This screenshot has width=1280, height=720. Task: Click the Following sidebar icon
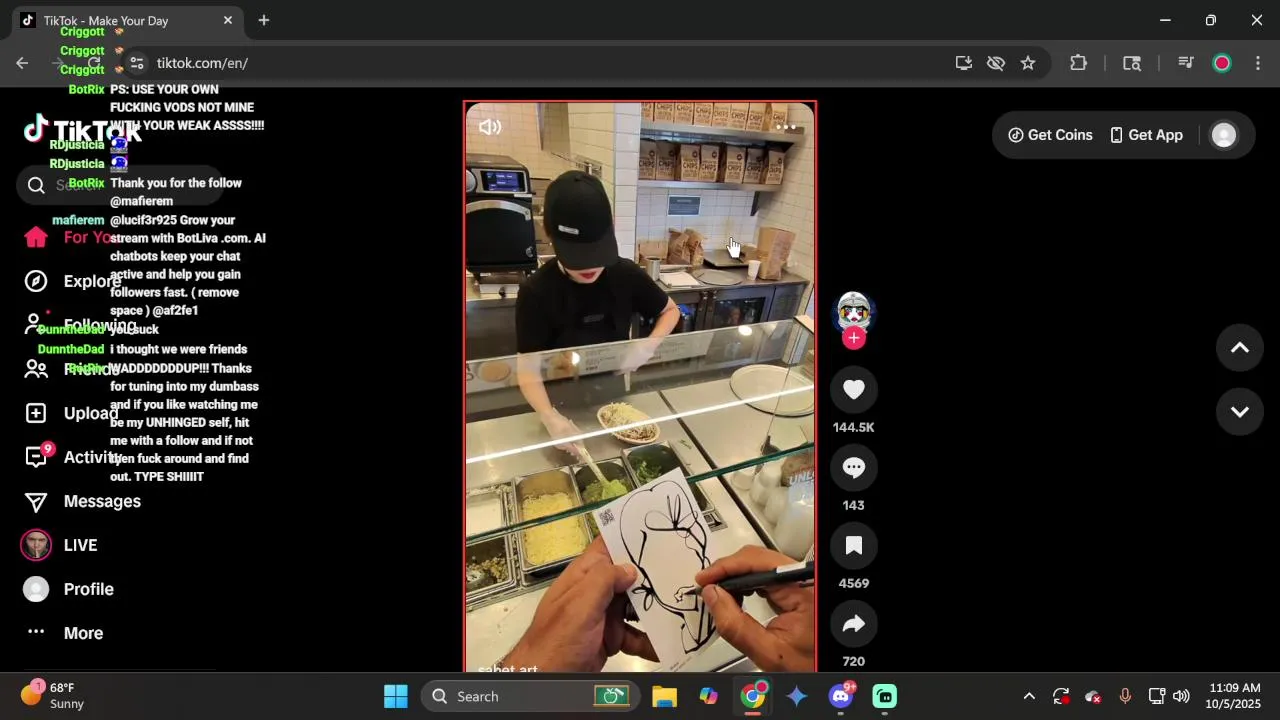click(33, 325)
